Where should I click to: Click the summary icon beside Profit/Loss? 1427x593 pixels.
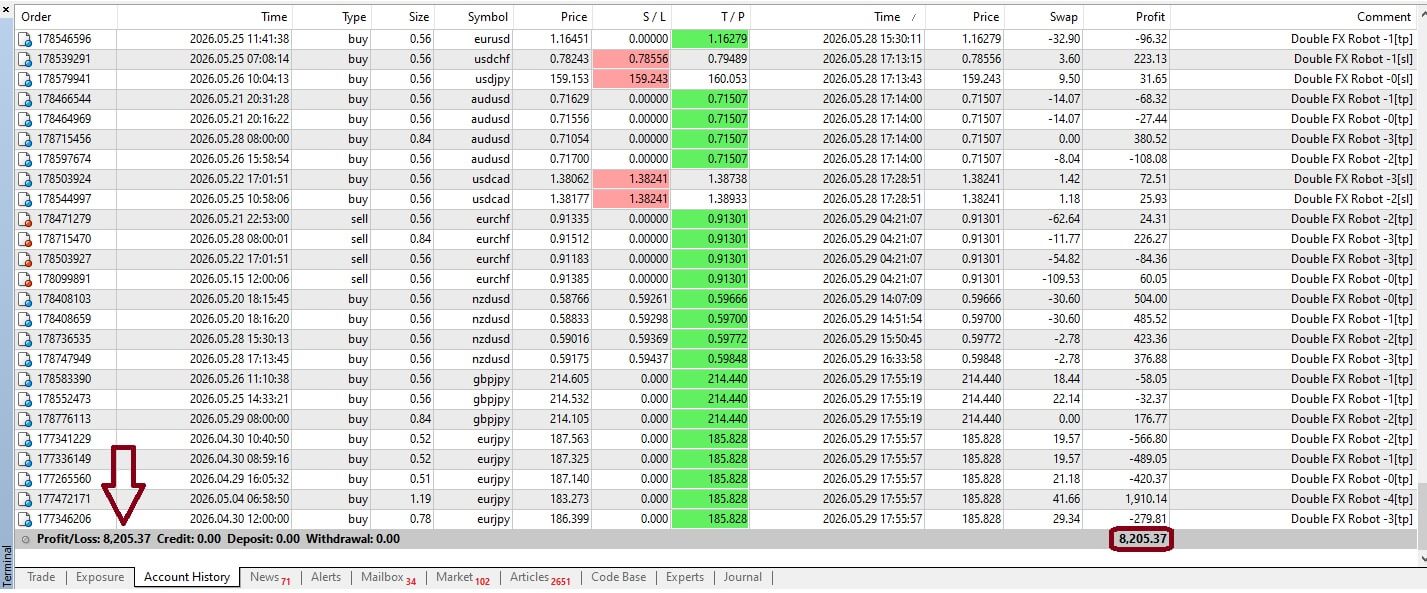pos(26,539)
